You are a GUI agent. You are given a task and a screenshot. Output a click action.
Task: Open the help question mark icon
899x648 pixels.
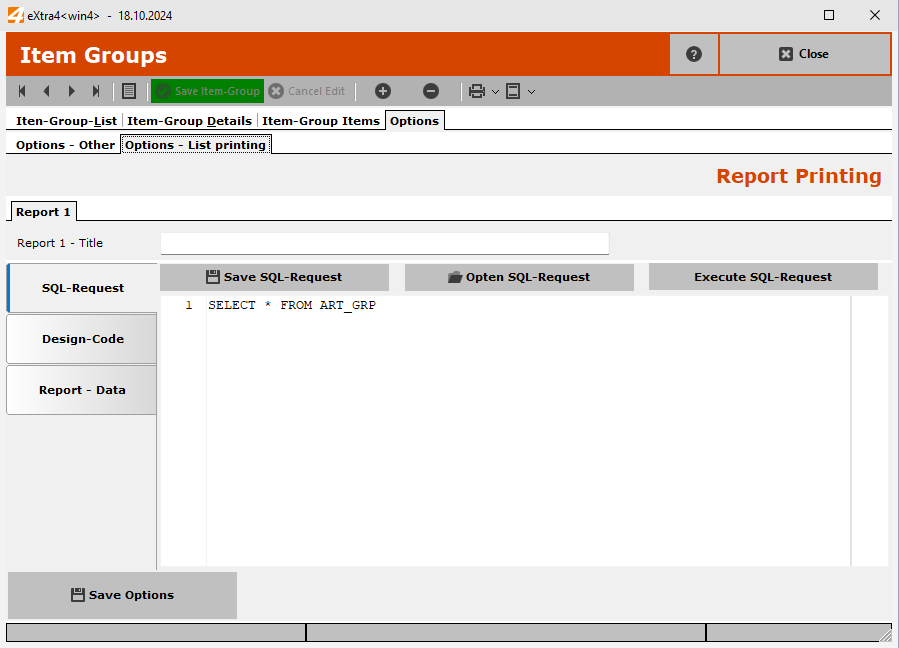(694, 54)
